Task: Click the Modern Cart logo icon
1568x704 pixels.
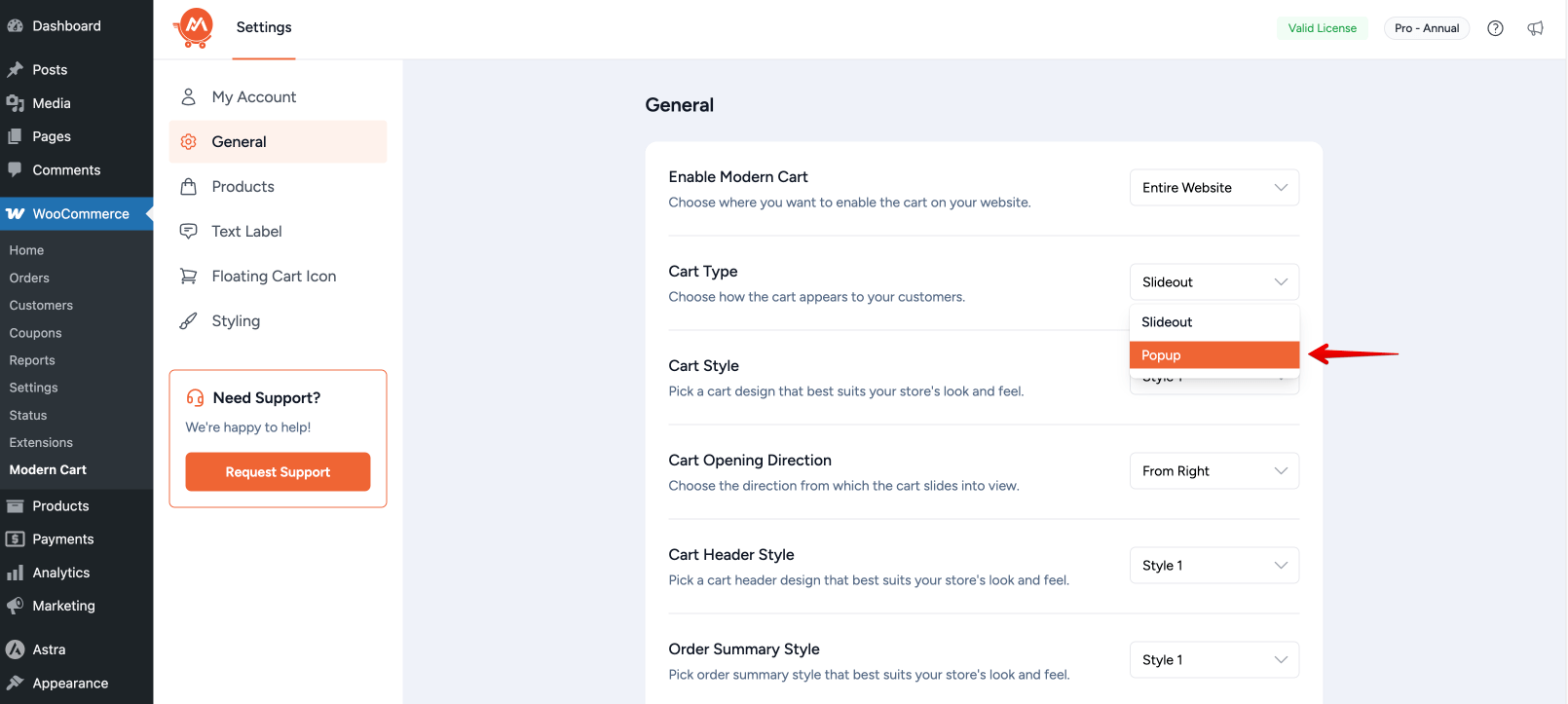Action: click(x=195, y=27)
